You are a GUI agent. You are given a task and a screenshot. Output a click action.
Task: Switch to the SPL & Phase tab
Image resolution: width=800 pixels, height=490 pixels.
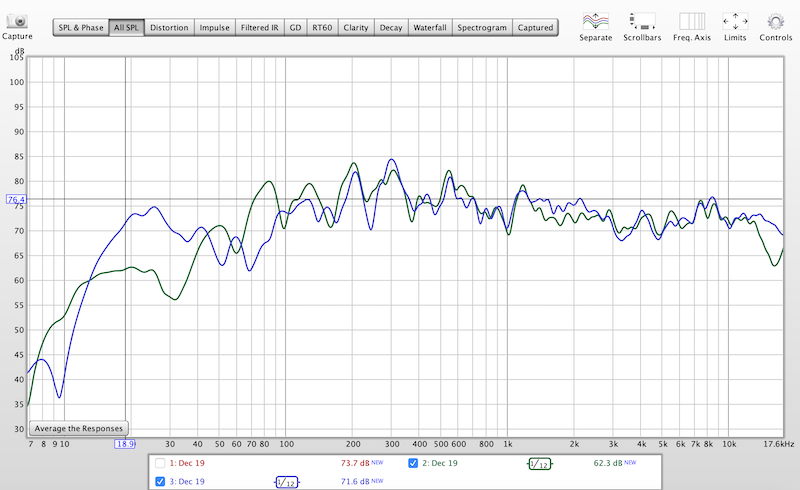pos(80,28)
